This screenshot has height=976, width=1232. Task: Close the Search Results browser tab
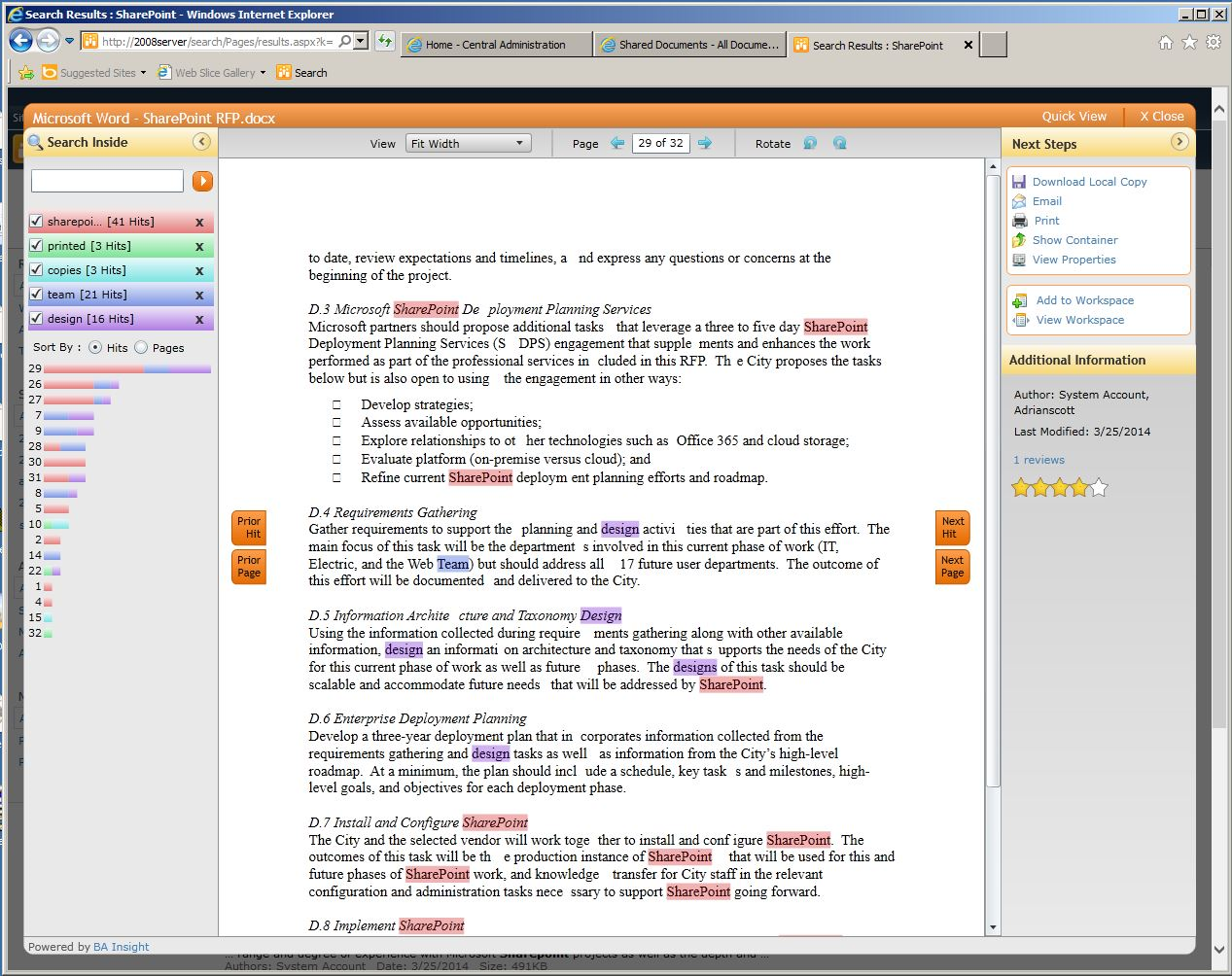[968, 45]
